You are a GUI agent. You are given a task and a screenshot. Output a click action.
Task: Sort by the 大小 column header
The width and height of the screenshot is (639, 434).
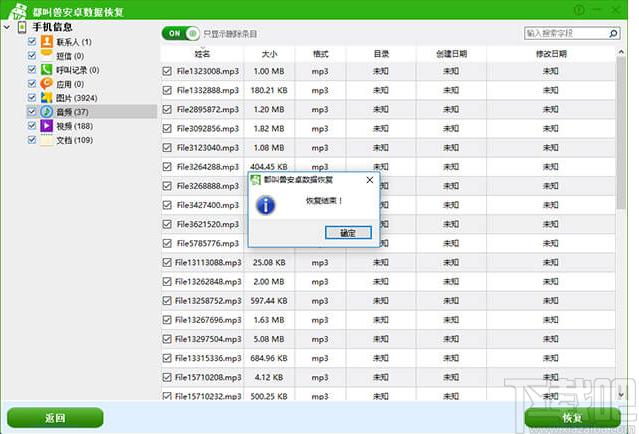point(269,53)
